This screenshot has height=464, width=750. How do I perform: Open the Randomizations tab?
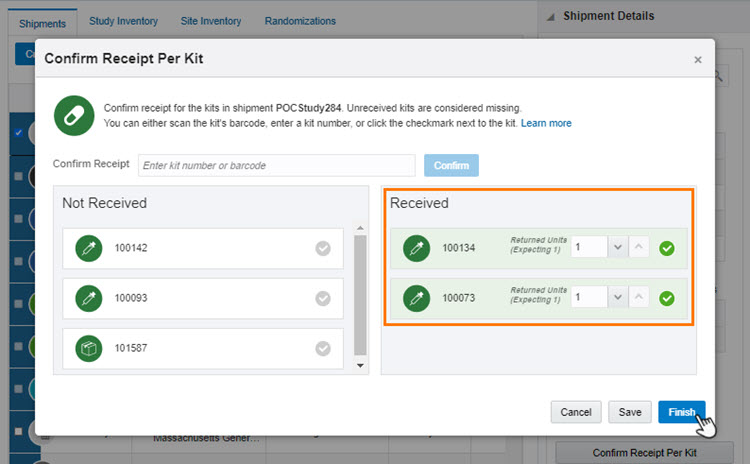(300, 21)
